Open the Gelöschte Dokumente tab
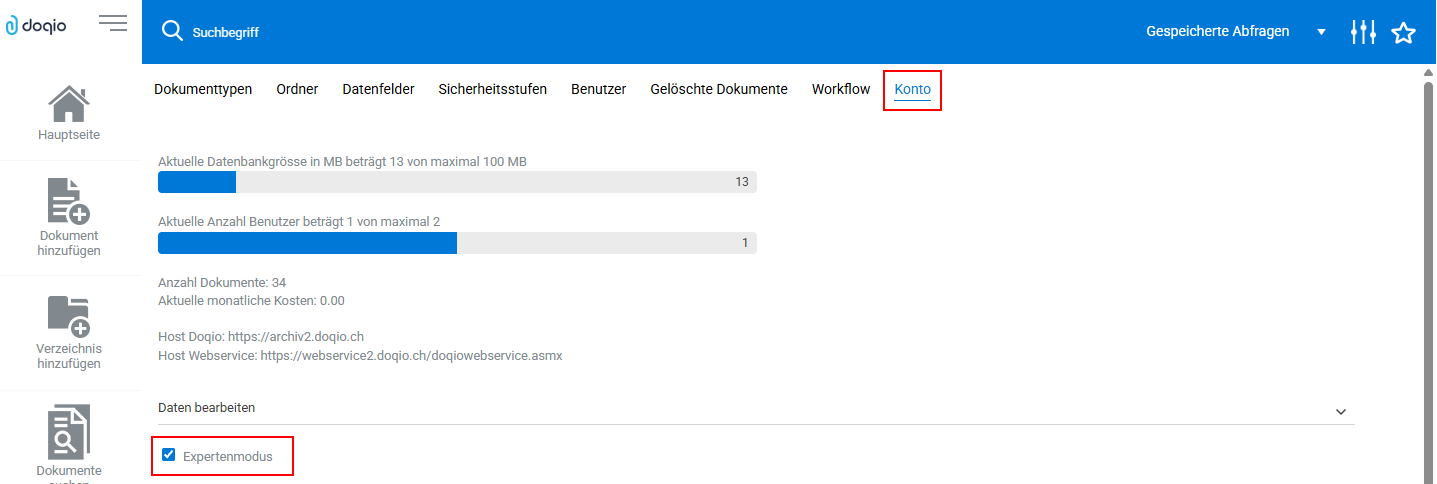The width and height of the screenshot is (1437, 484). [x=719, y=89]
